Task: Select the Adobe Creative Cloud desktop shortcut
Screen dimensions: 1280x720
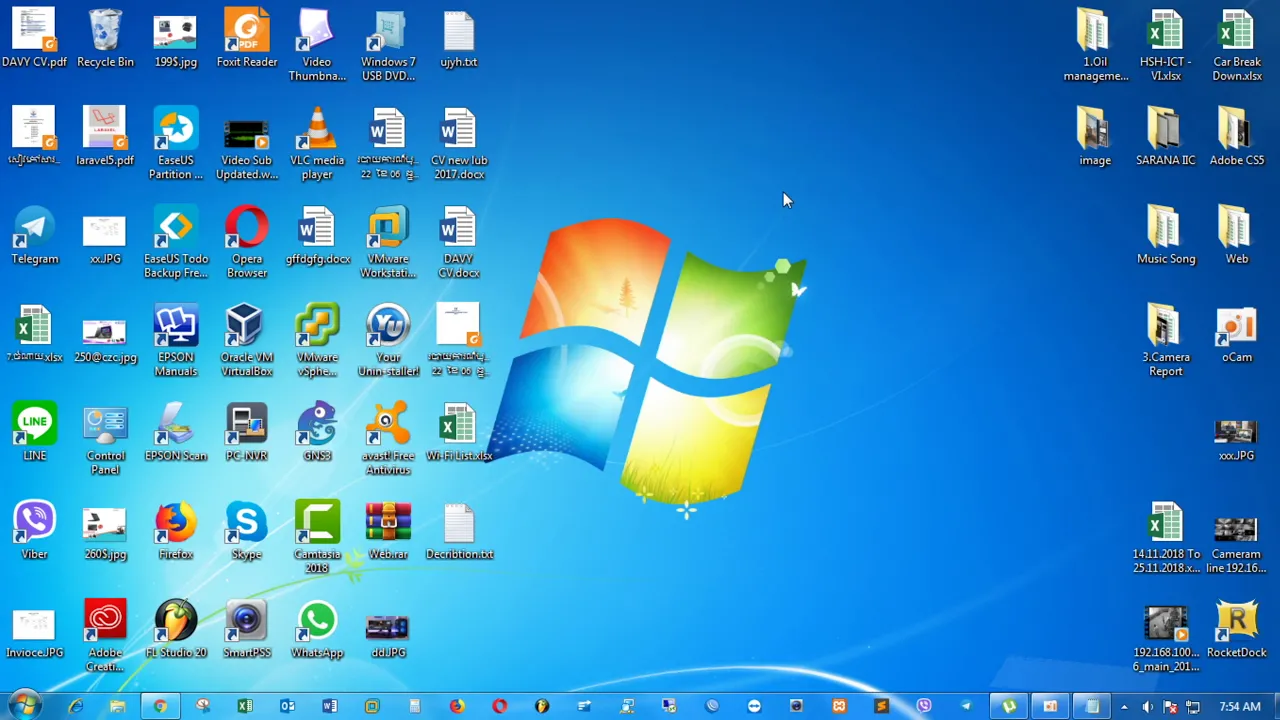Action: [x=105, y=635]
